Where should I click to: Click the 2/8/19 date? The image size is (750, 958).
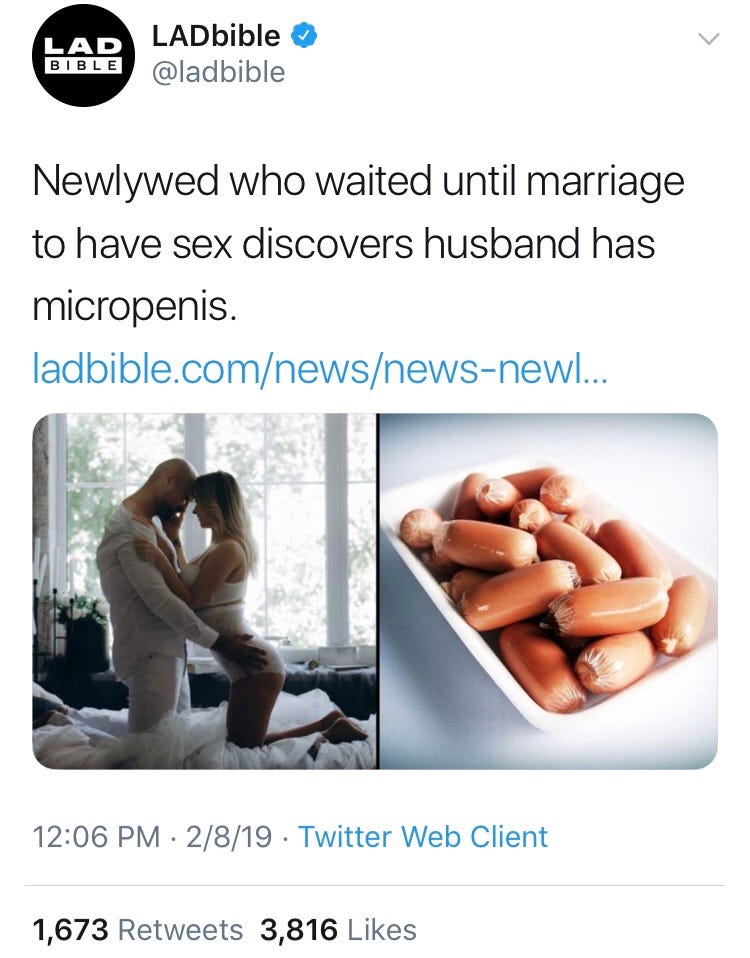tap(229, 836)
